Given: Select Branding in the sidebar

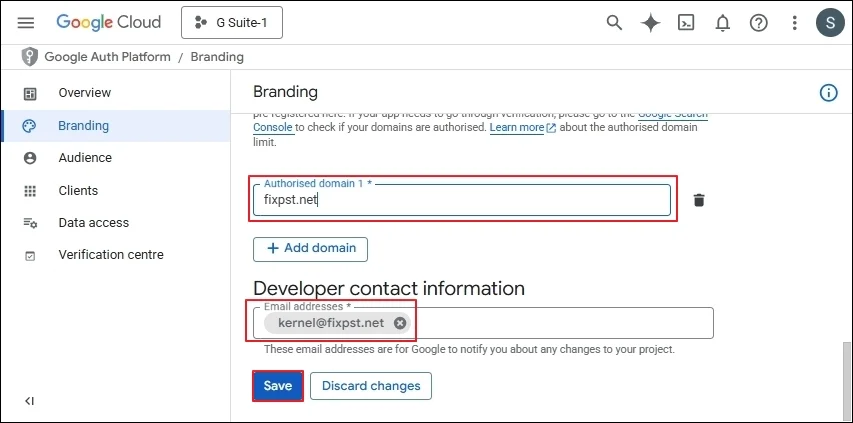Looking at the screenshot, I should click(116, 126).
